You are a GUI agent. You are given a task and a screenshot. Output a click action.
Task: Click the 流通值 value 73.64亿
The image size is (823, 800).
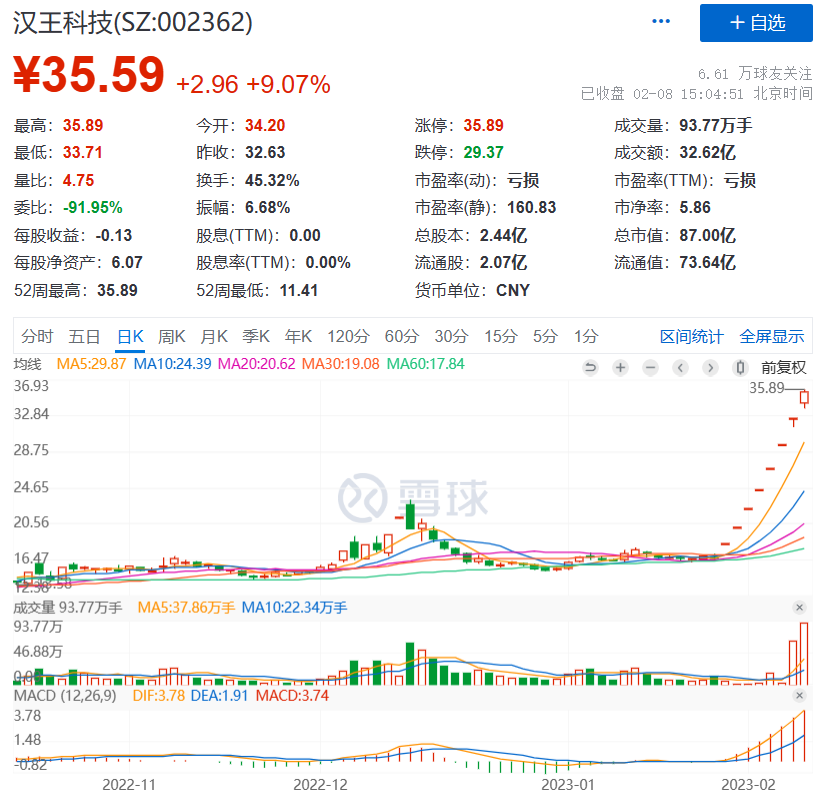(x=708, y=262)
